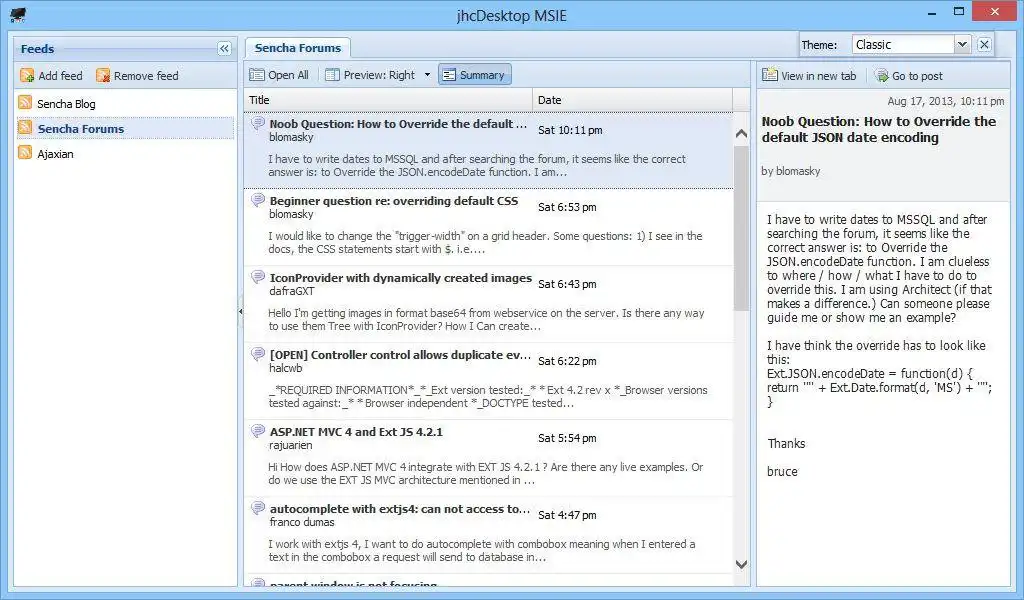Minimize the jhcDesktop MSIE window
Image resolution: width=1024 pixels, height=600 pixels.
tap(933, 12)
